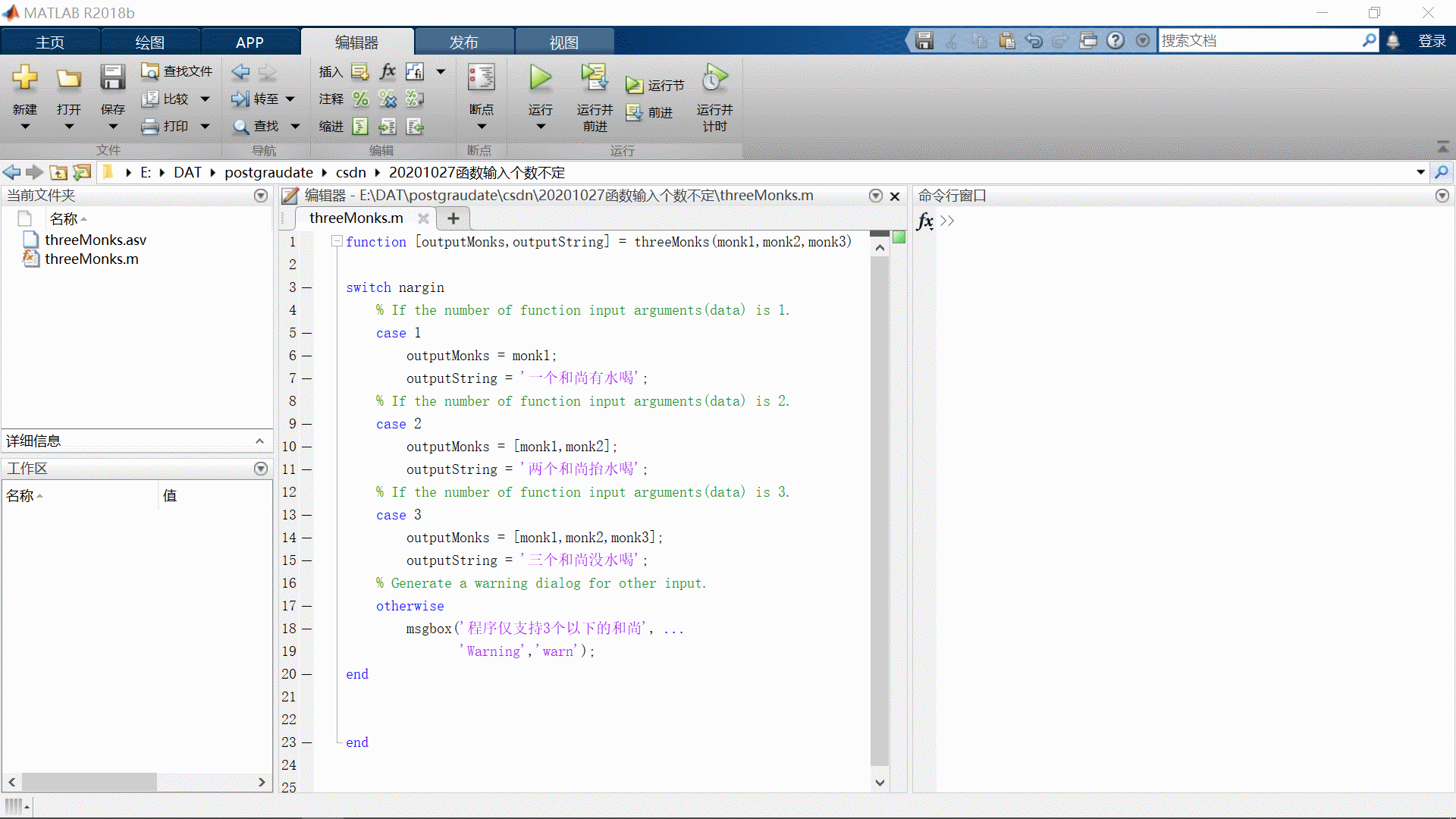Select the threeMonks.m editor tab
Viewport: 1456px width, 819px height.
coord(356,218)
